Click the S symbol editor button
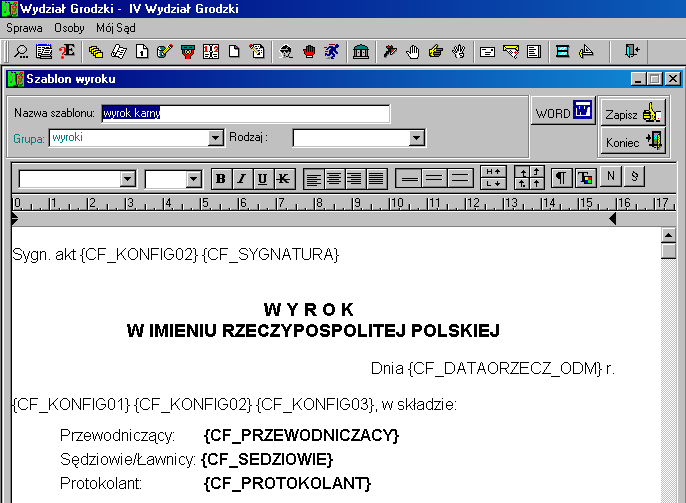The width and height of the screenshot is (686, 503). (634, 176)
